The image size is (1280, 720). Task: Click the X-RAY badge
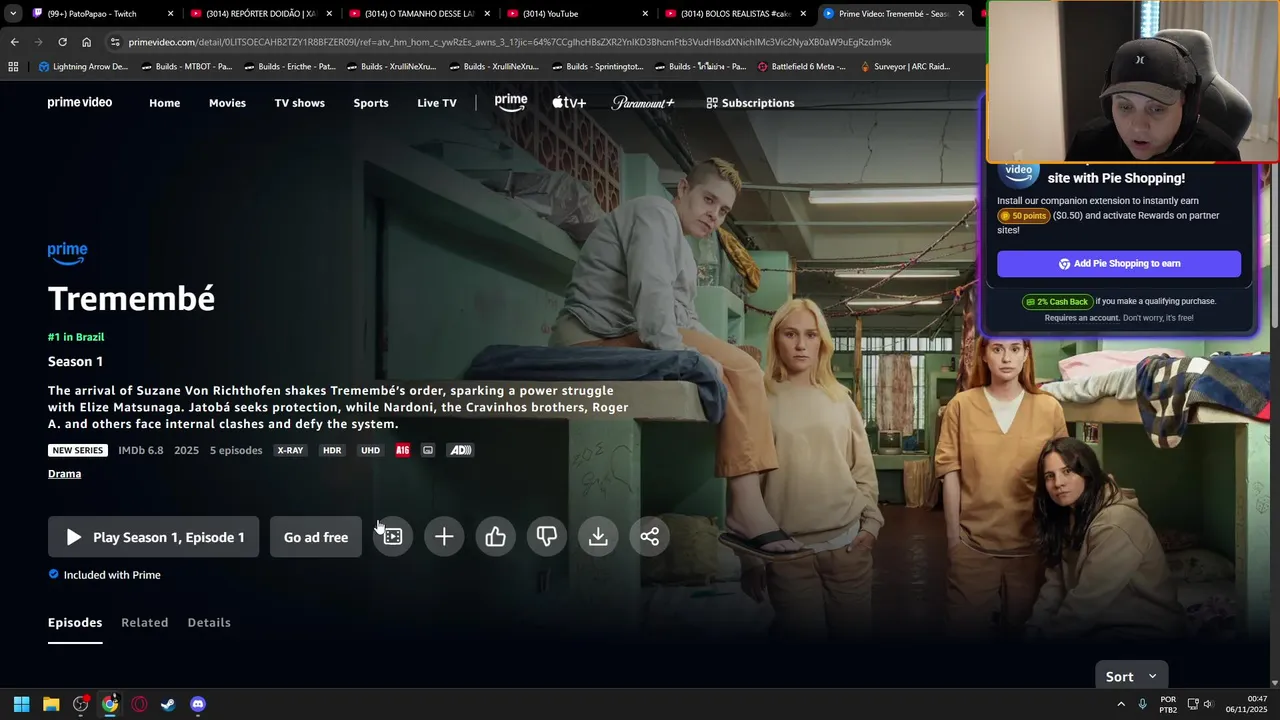point(290,450)
